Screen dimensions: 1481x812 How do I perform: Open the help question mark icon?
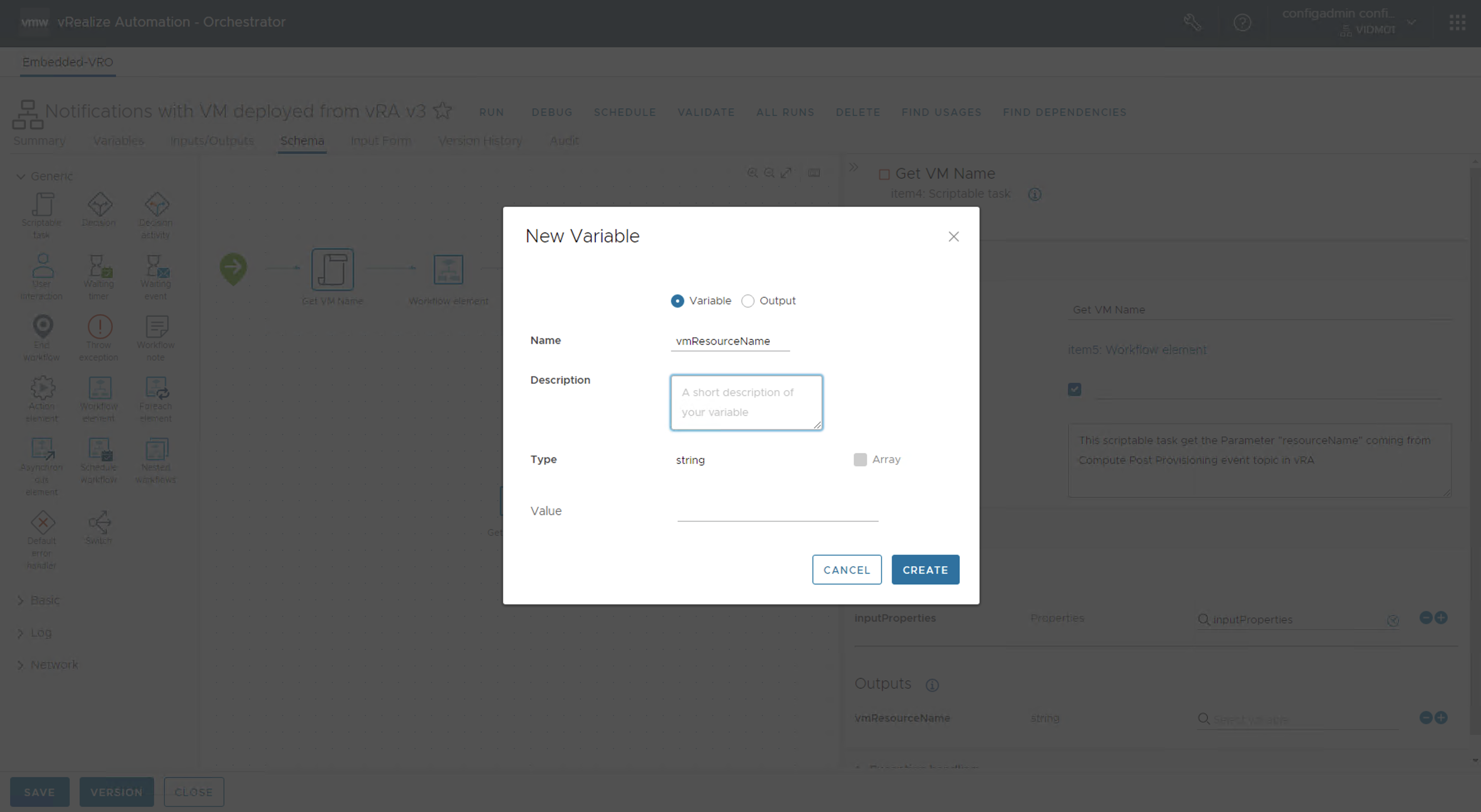coord(1242,23)
